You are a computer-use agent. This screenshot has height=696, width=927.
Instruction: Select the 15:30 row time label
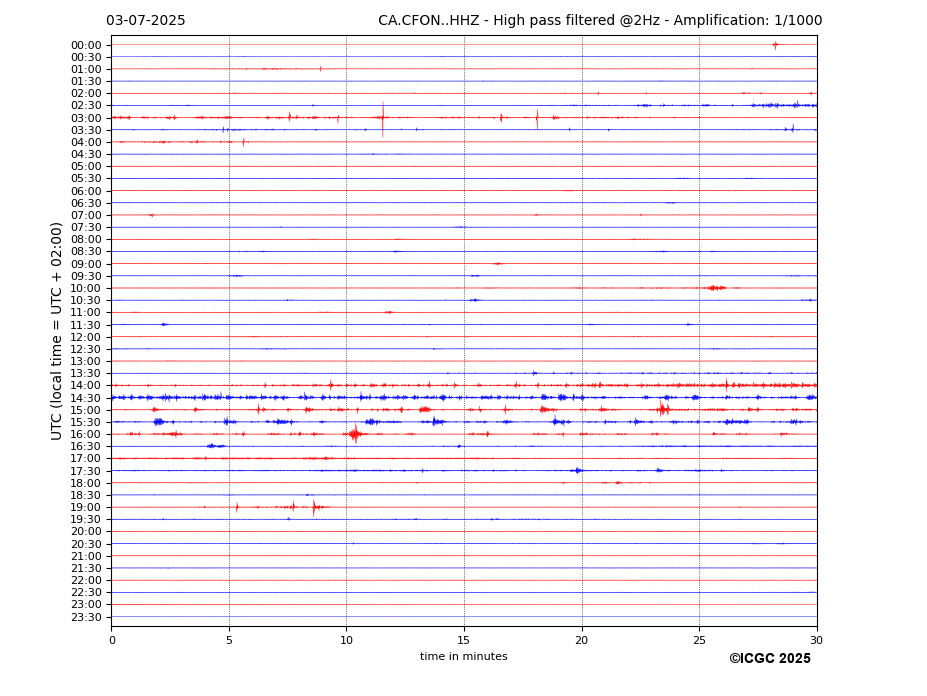point(86,422)
